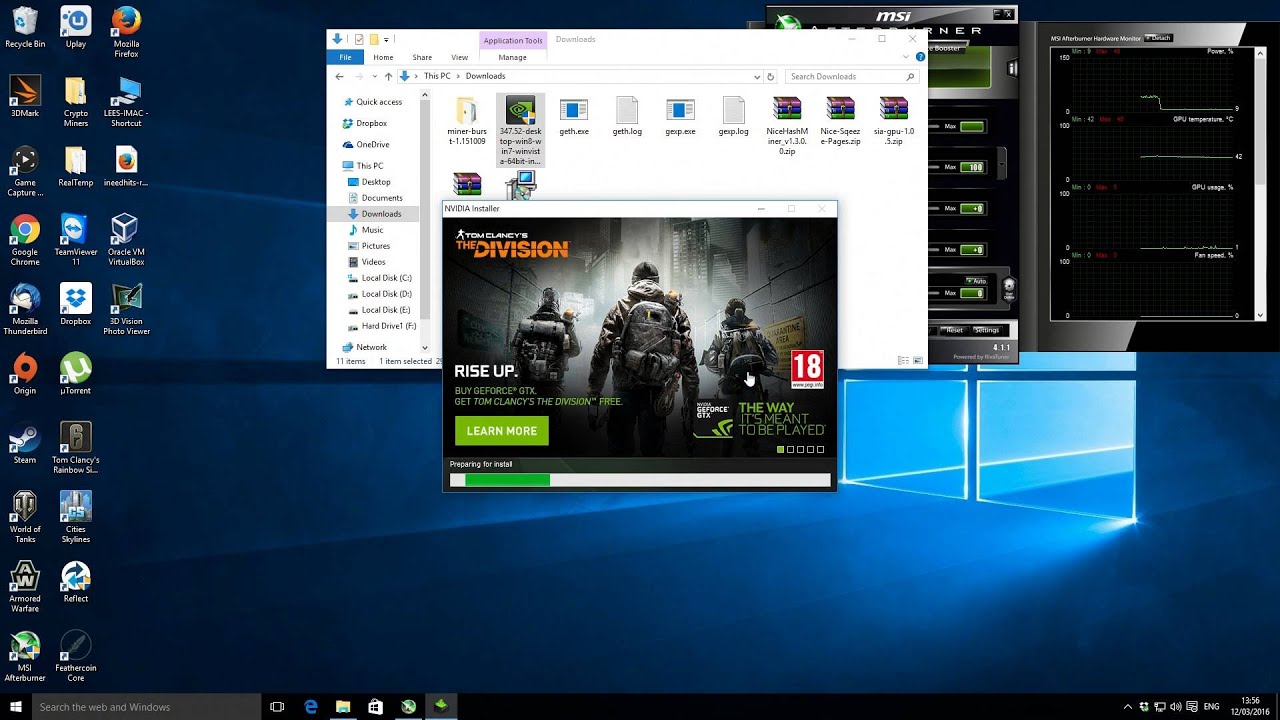Click the NVIDIA installer progress bar
The height and width of the screenshot is (720, 1280).
pyautogui.click(x=640, y=480)
